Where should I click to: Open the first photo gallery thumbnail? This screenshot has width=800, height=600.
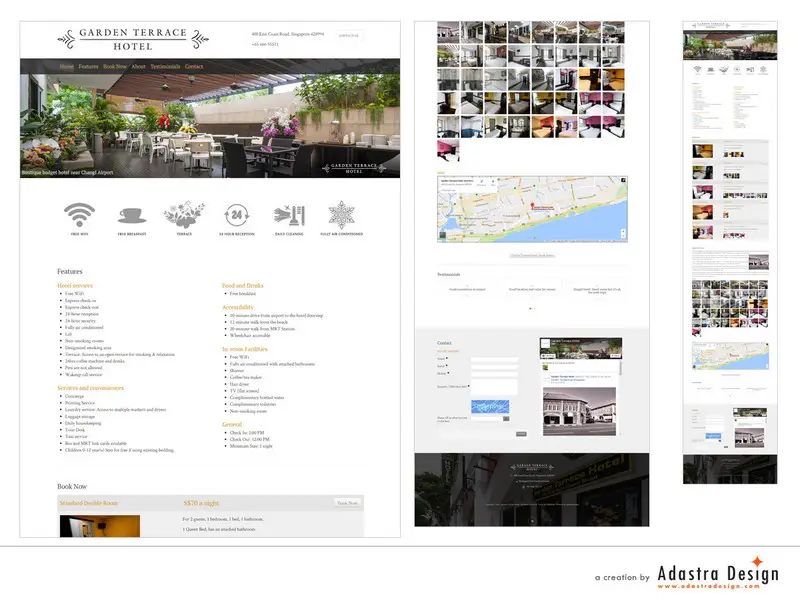[448, 31]
